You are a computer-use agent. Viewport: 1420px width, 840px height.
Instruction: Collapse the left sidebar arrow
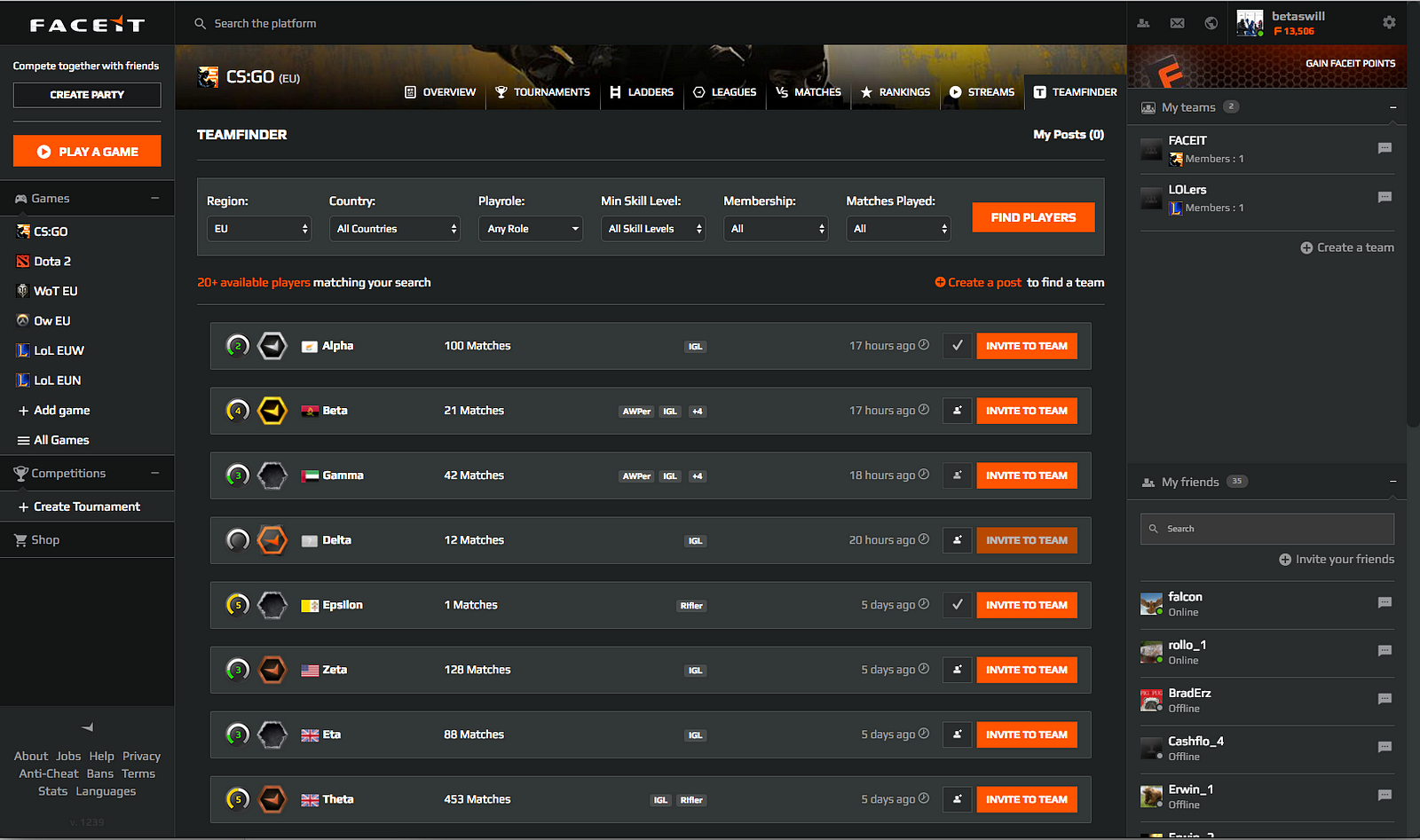pos(87,727)
